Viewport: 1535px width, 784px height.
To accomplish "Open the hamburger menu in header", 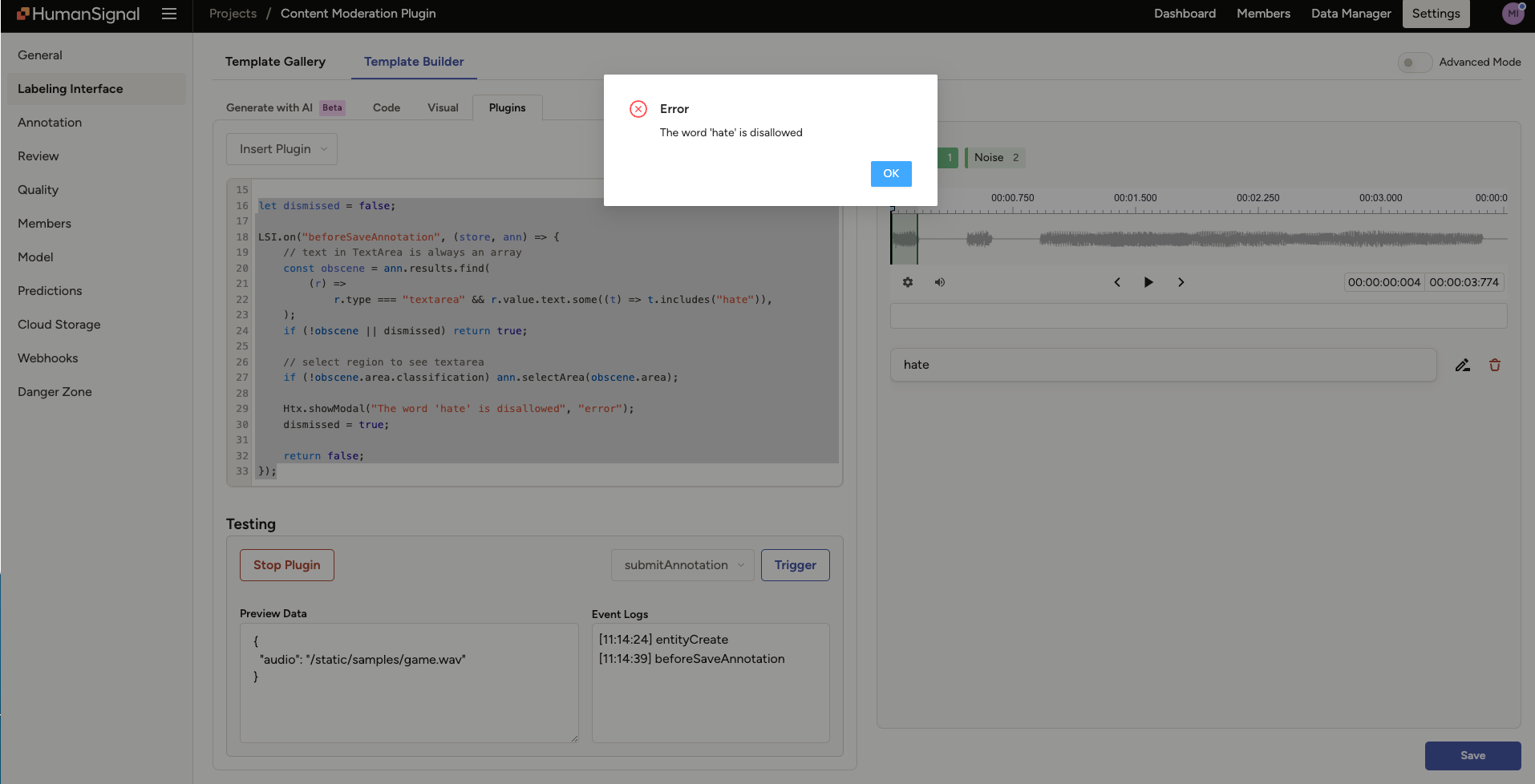I will pos(169,14).
